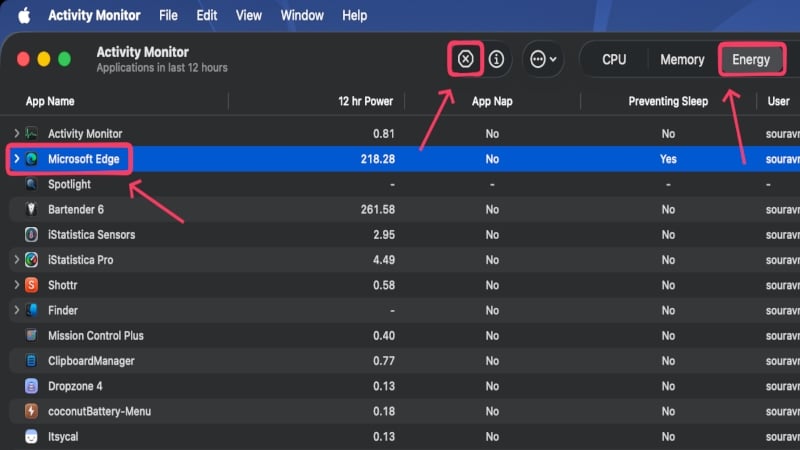The height and width of the screenshot is (450, 800).
Task: Switch to the CPU tab
Action: pyautogui.click(x=614, y=60)
